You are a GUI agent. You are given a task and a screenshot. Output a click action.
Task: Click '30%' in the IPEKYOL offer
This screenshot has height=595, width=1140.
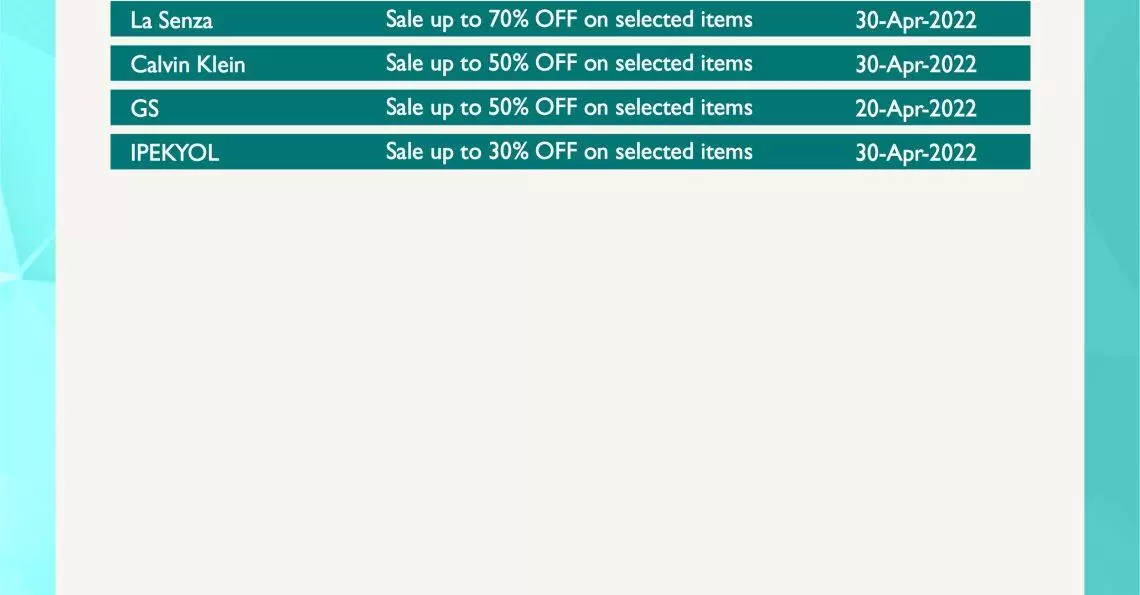click(x=508, y=152)
